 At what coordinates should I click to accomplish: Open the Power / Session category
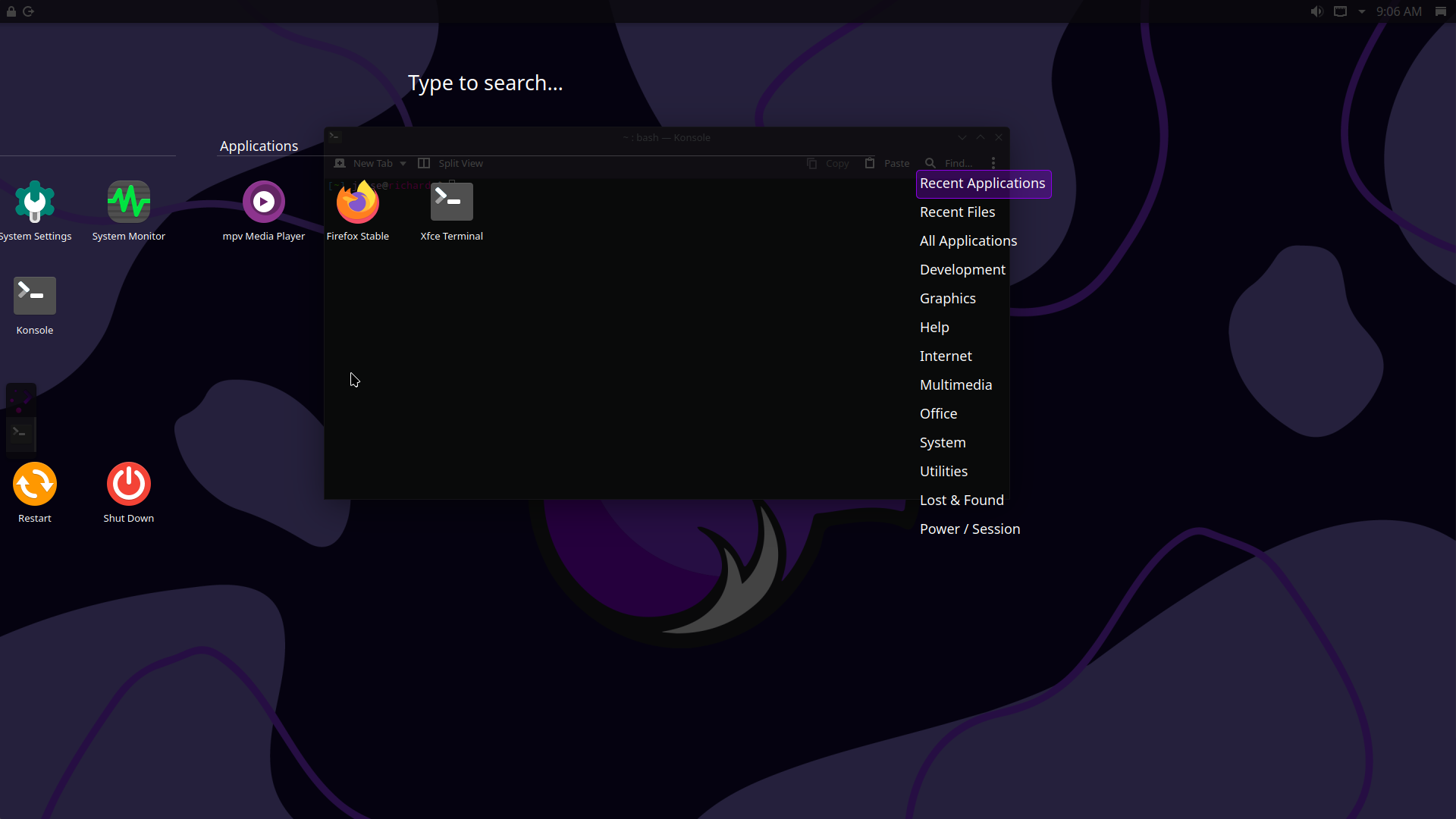click(970, 529)
